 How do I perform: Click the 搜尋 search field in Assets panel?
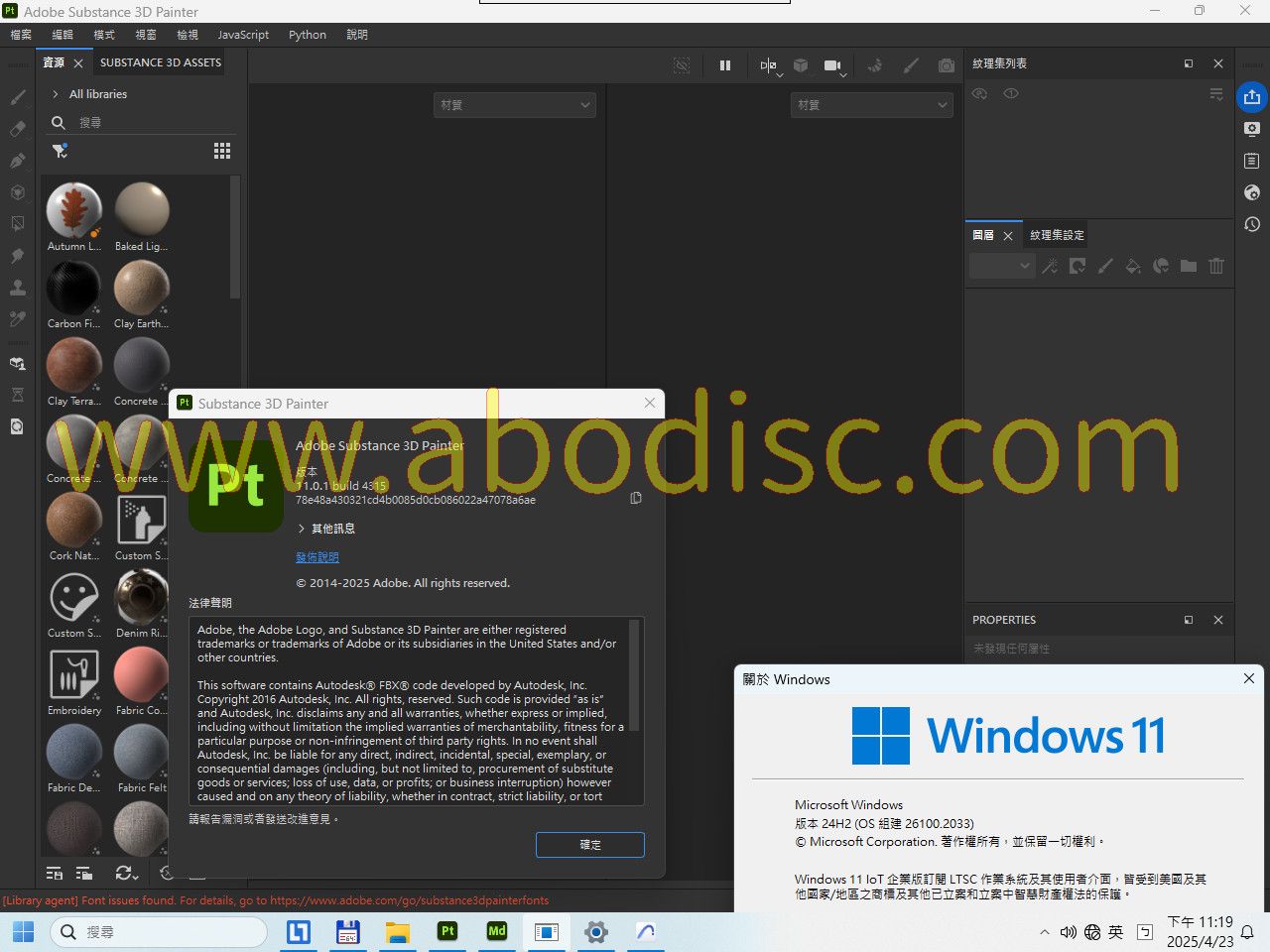(142, 122)
